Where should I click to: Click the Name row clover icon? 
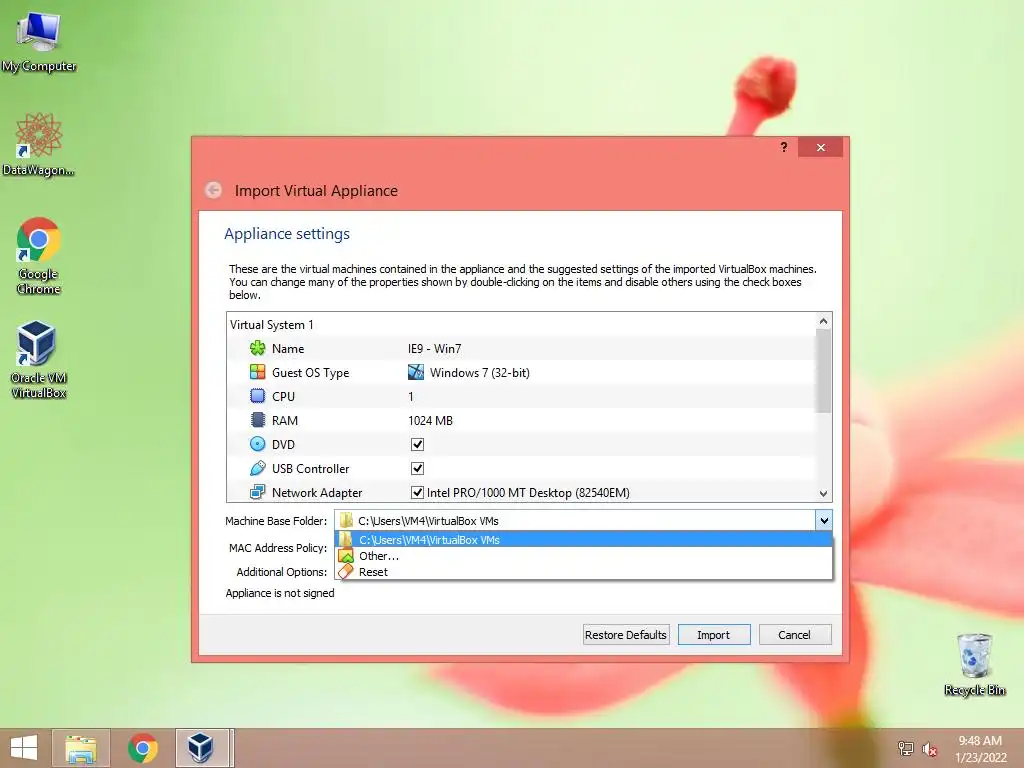coord(257,348)
